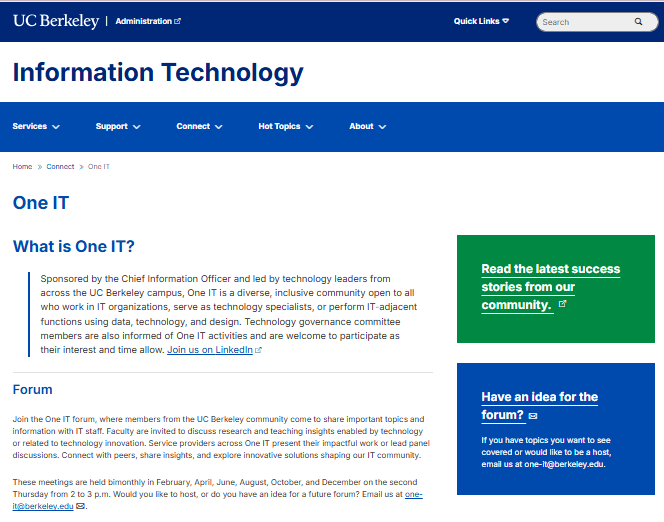Viewport: 664px width, 522px height.
Task: Open the Hot Topics menu item
Action: tap(279, 126)
